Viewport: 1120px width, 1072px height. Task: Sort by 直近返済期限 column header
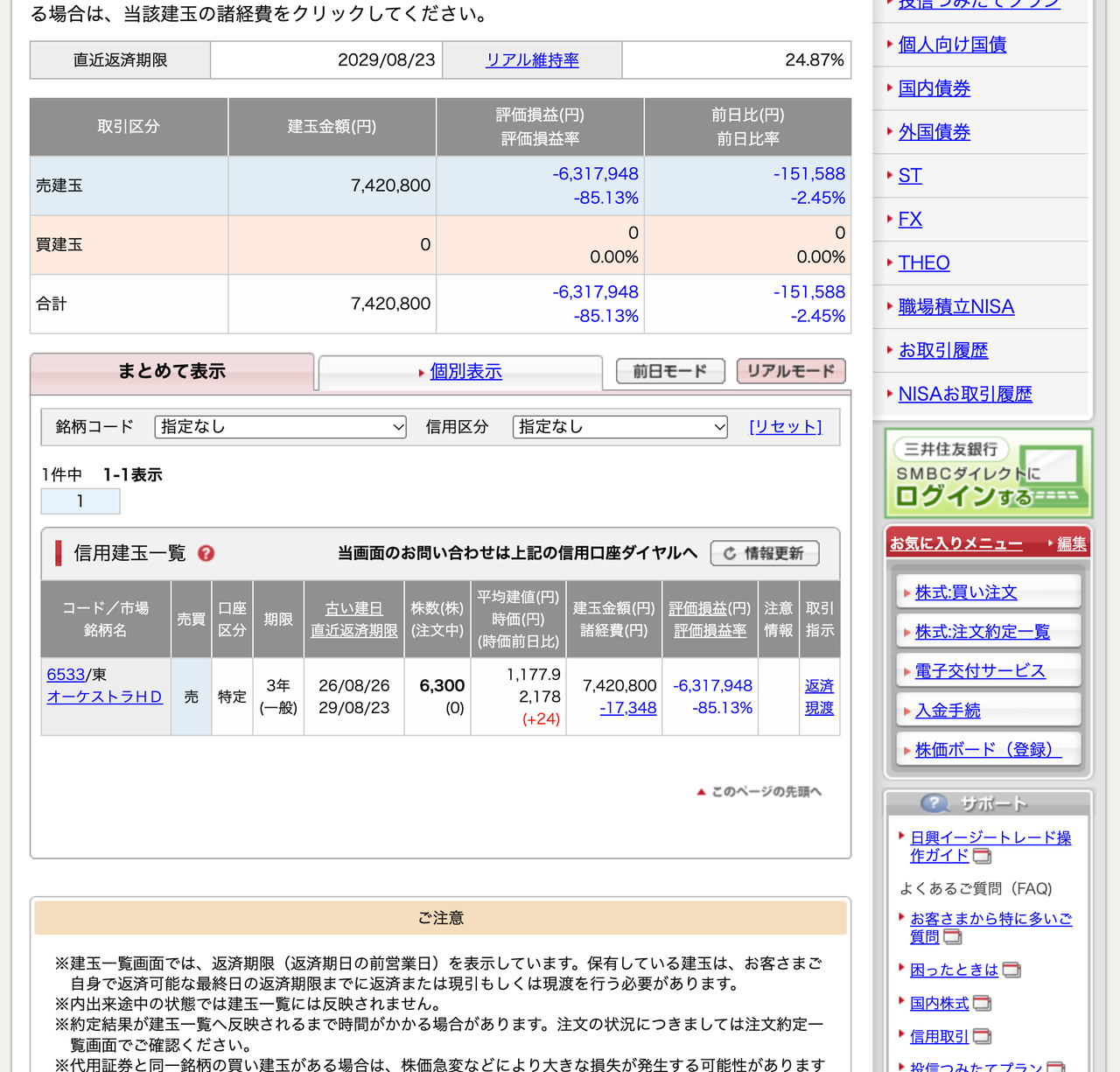click(x=354, y=630)
